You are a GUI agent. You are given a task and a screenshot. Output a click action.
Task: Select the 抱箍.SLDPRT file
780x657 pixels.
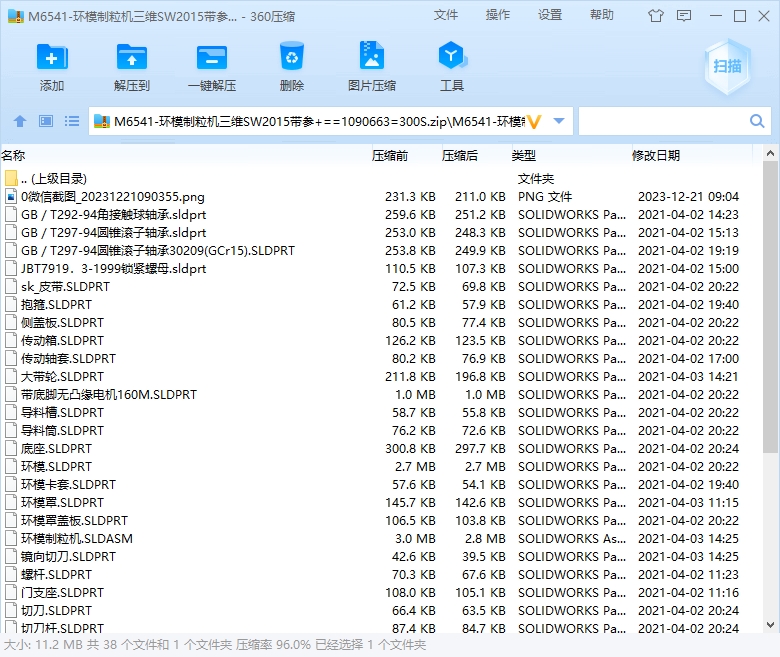(x=381, y=304)
